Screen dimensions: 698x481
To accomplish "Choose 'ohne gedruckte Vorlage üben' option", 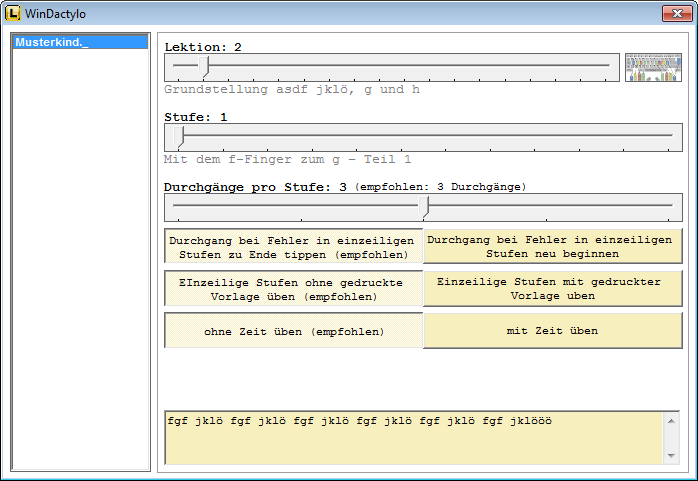I will pos(293,289).
